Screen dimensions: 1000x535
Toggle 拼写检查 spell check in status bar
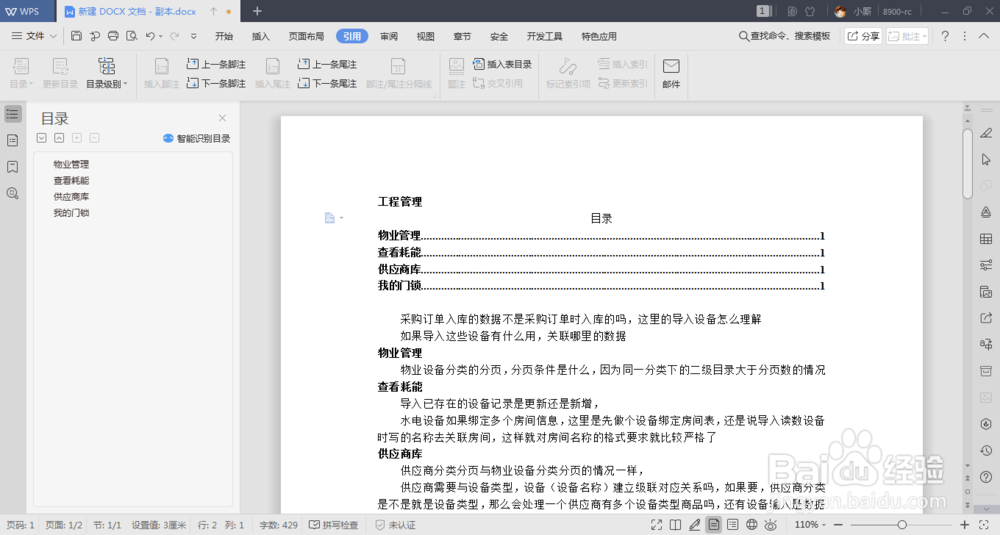334,525
